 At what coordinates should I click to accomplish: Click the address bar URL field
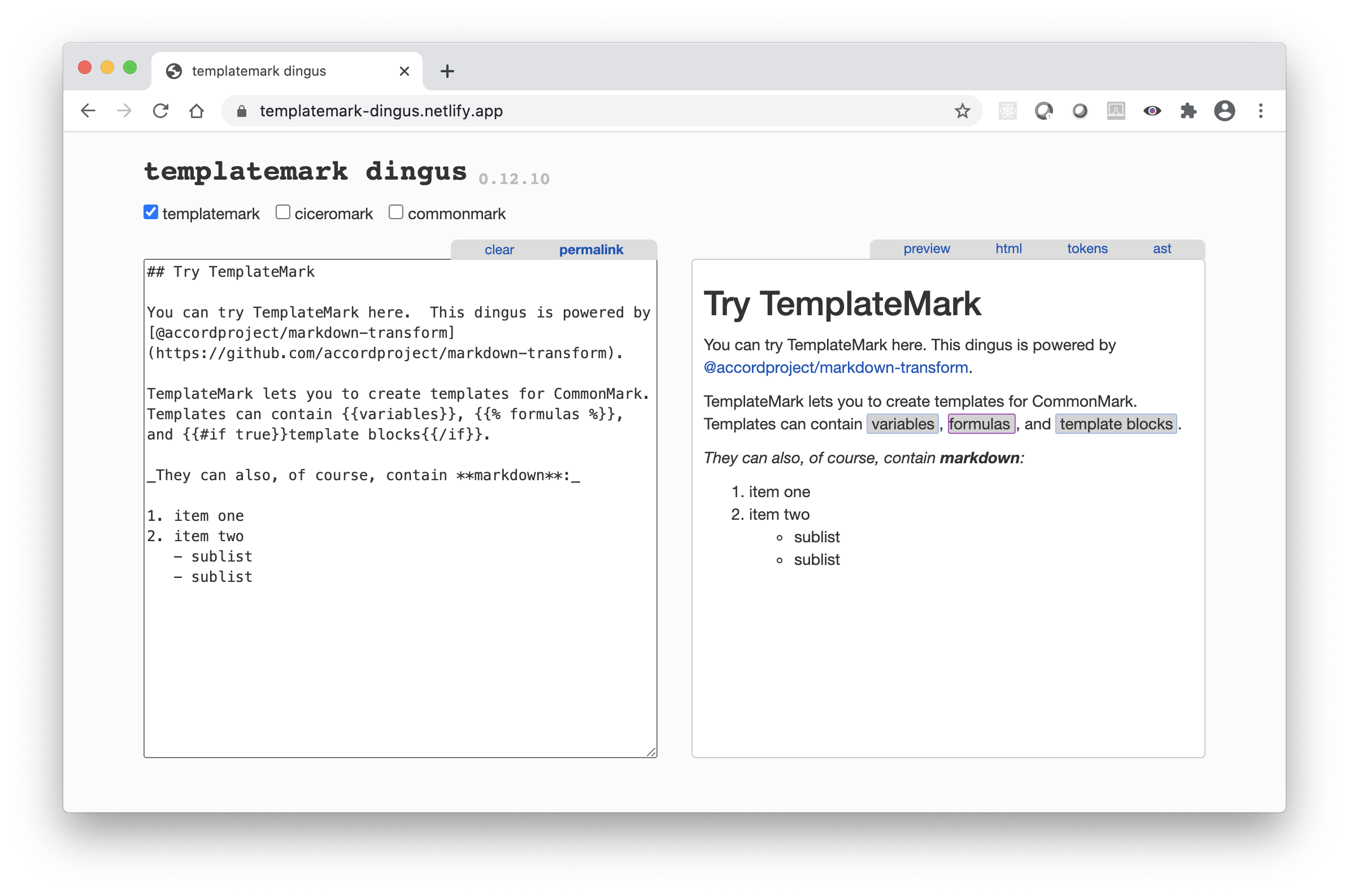[601, 111]
